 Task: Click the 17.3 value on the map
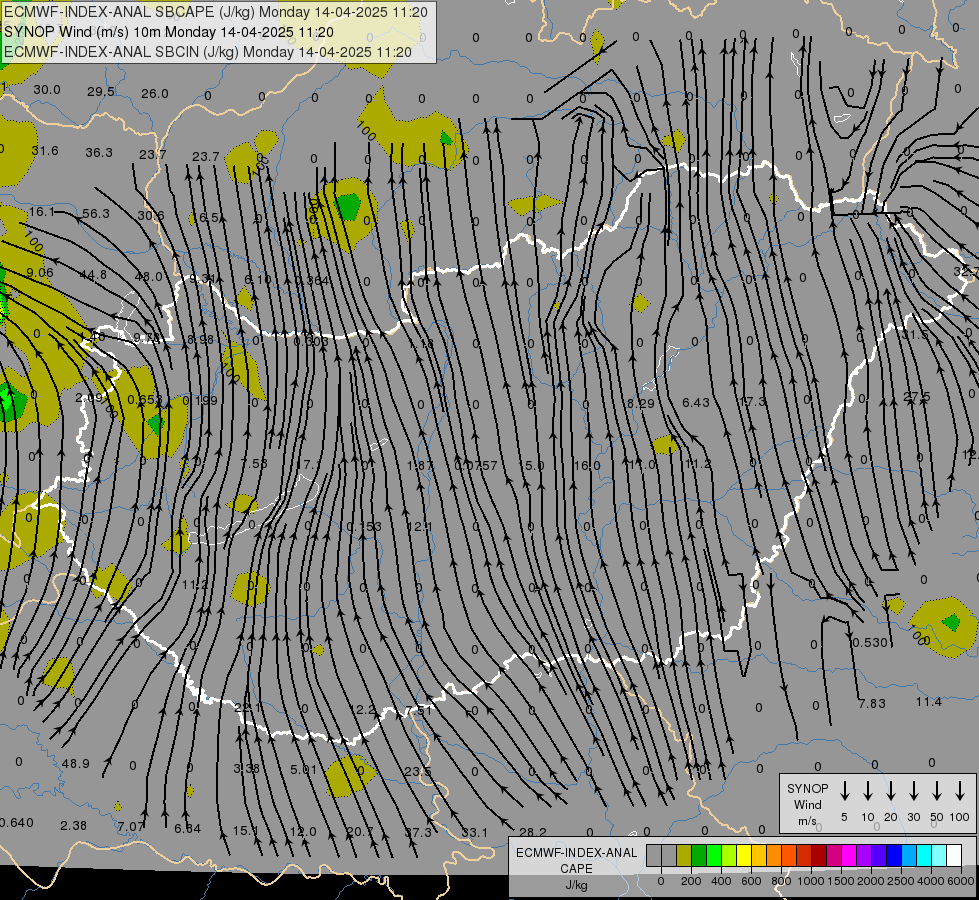pyautogui.click(x=752, y=402)
